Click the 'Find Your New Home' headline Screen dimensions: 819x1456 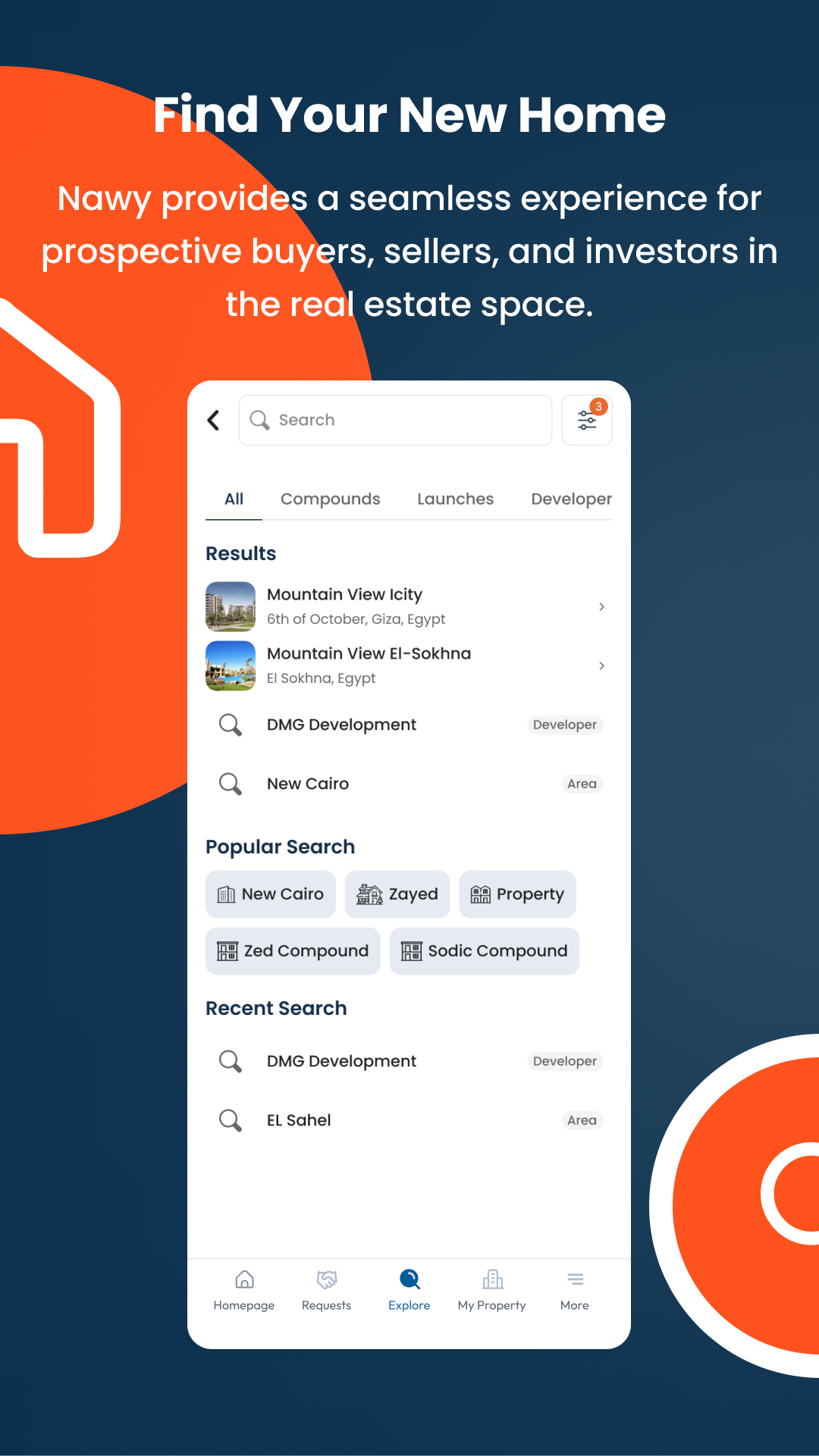(409, 114)
